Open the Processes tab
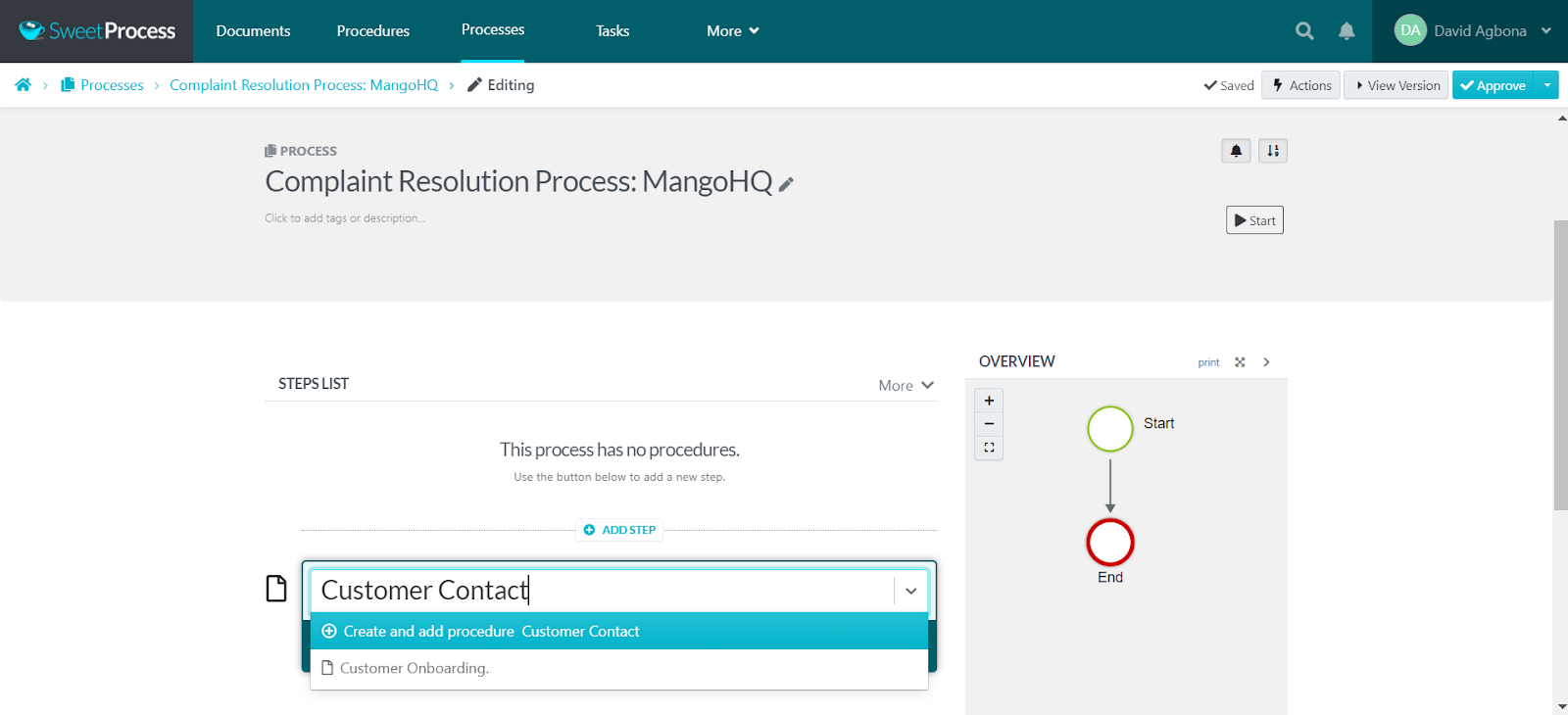This screenshot has height=715, width=1568. pos(493,30)
